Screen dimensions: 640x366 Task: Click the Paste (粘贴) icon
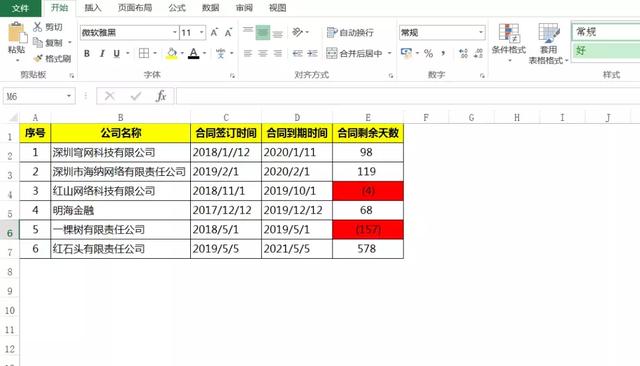point(17,33)
